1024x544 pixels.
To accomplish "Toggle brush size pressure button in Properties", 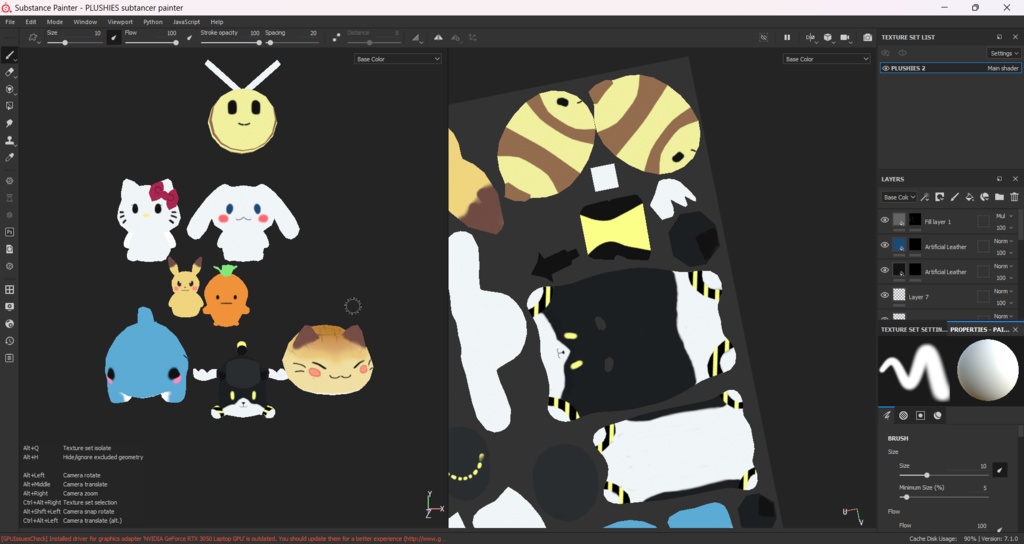I will pos(999,469).
